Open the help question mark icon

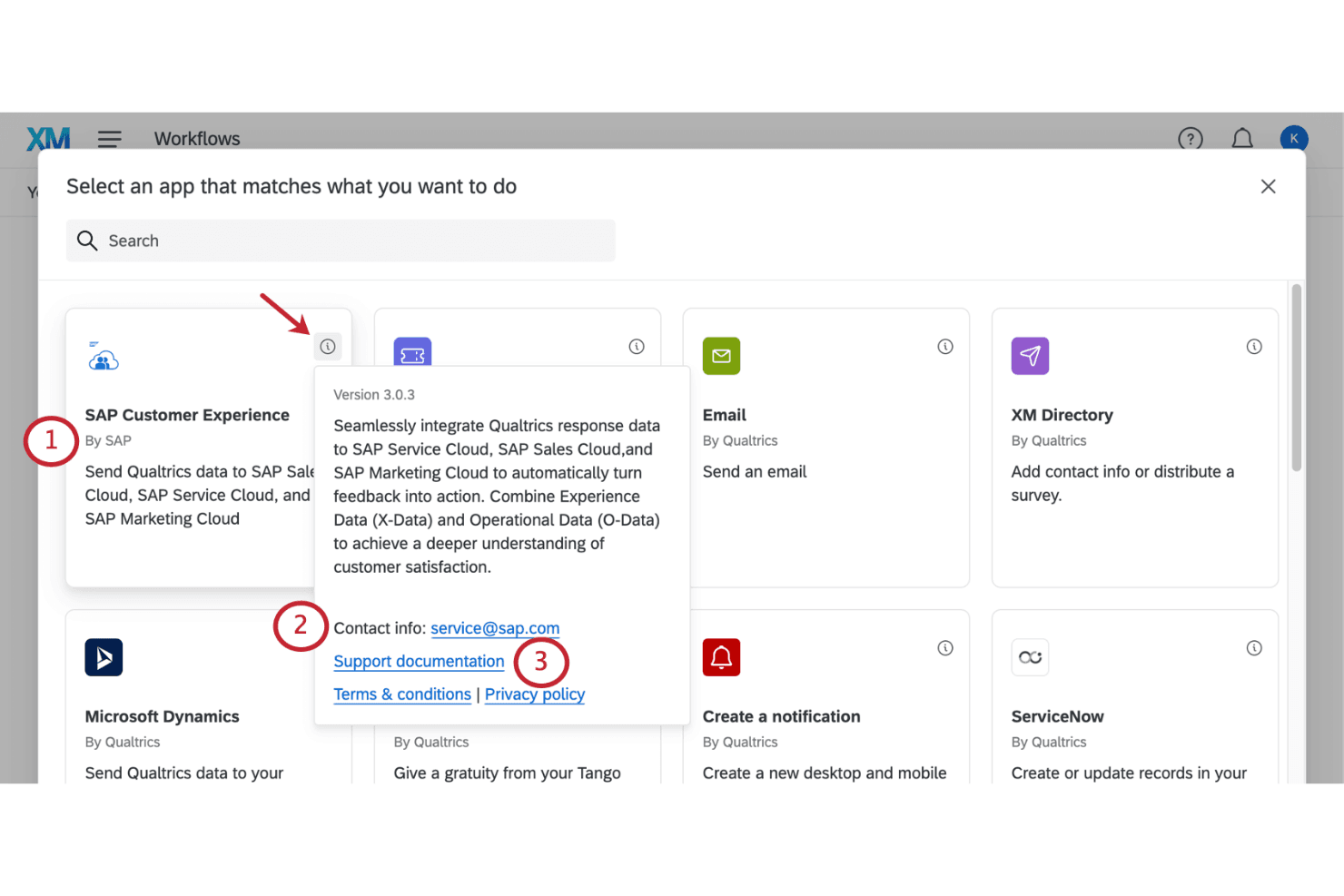[x=1191, y=139]
